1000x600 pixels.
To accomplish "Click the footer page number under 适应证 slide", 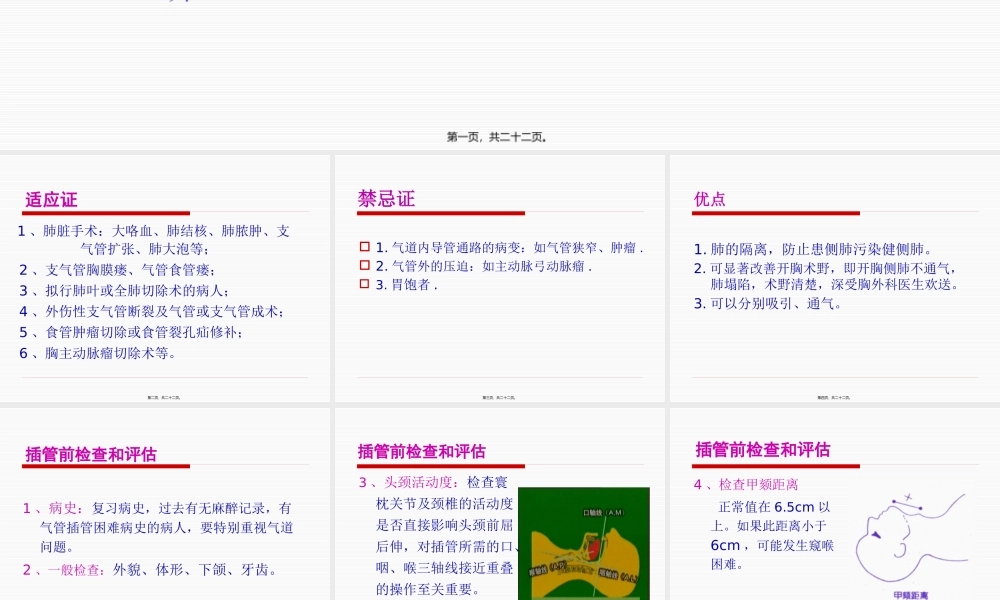I will 165,396.
